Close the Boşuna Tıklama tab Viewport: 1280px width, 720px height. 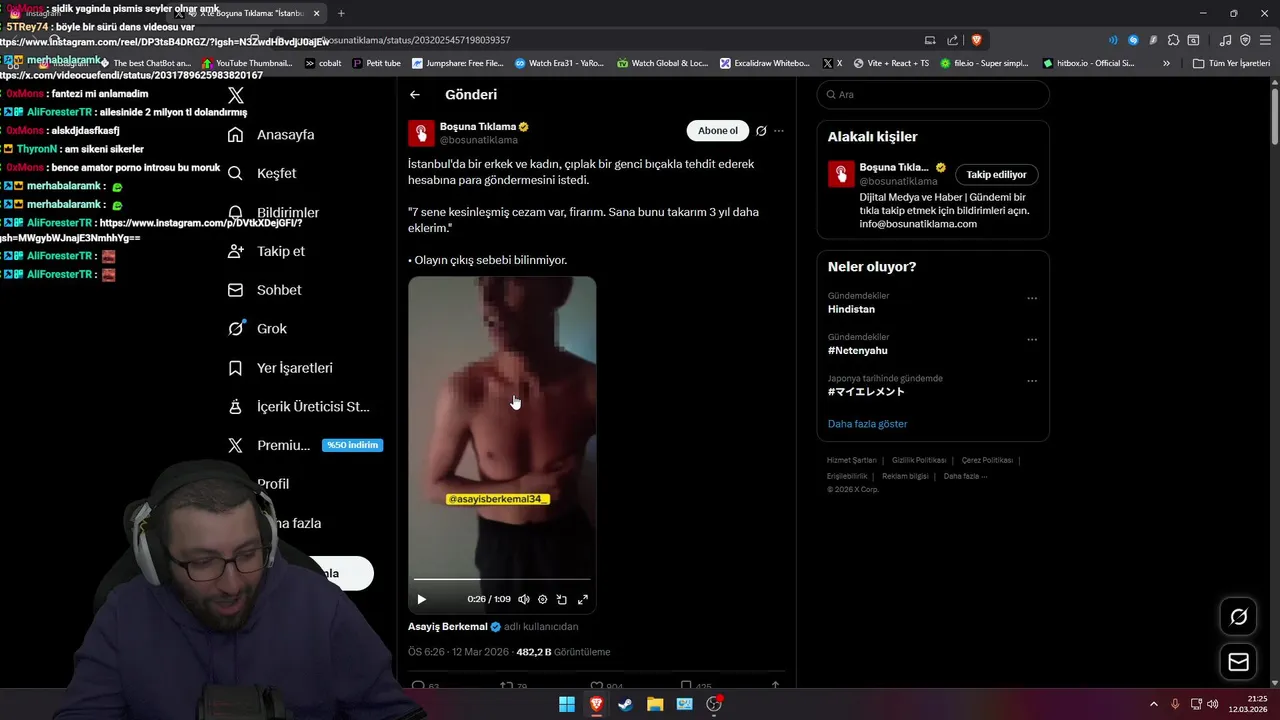click(x=317, y=13)
